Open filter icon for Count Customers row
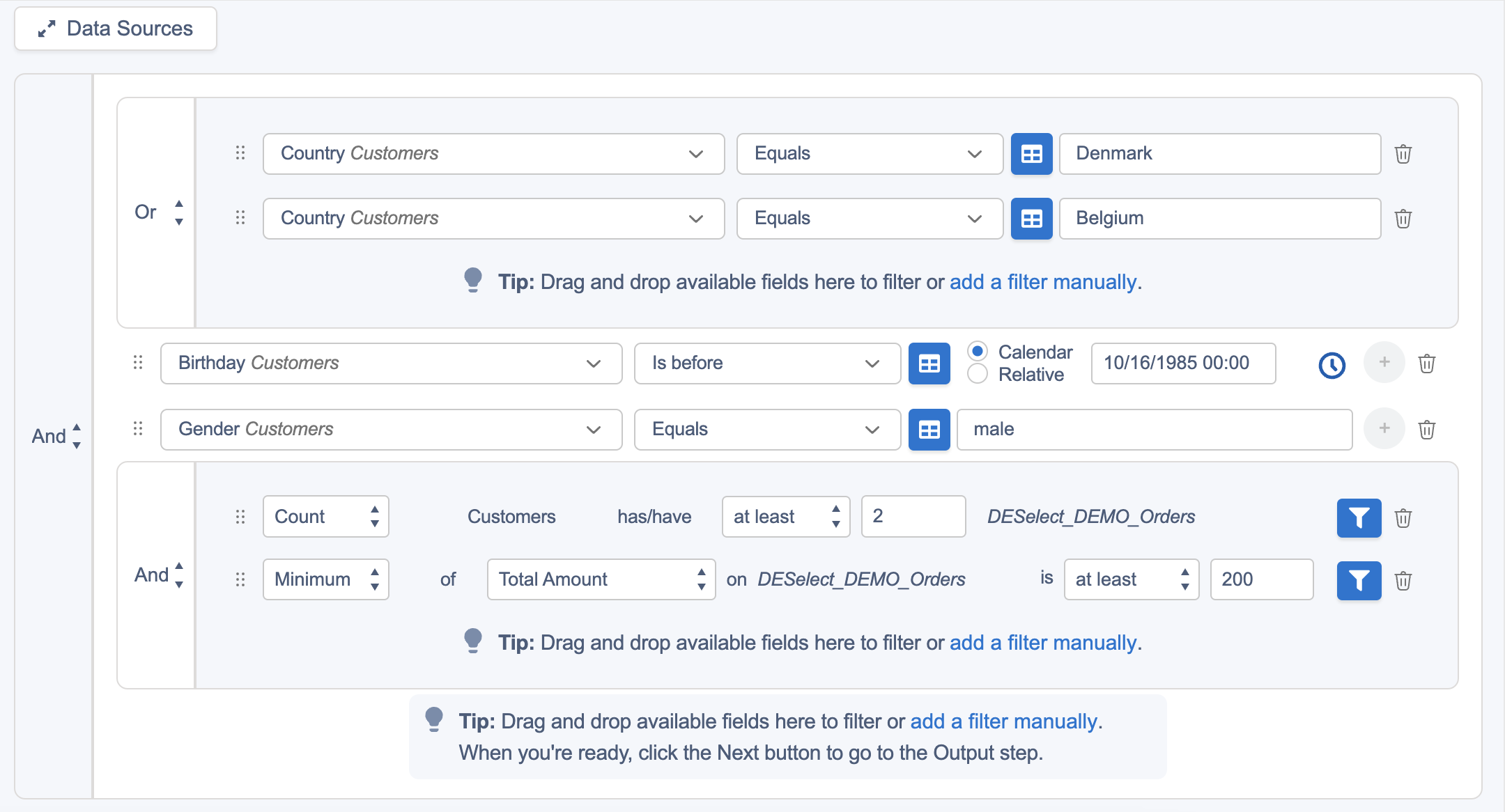The image size is (1505, 812). pos(1358,517)
